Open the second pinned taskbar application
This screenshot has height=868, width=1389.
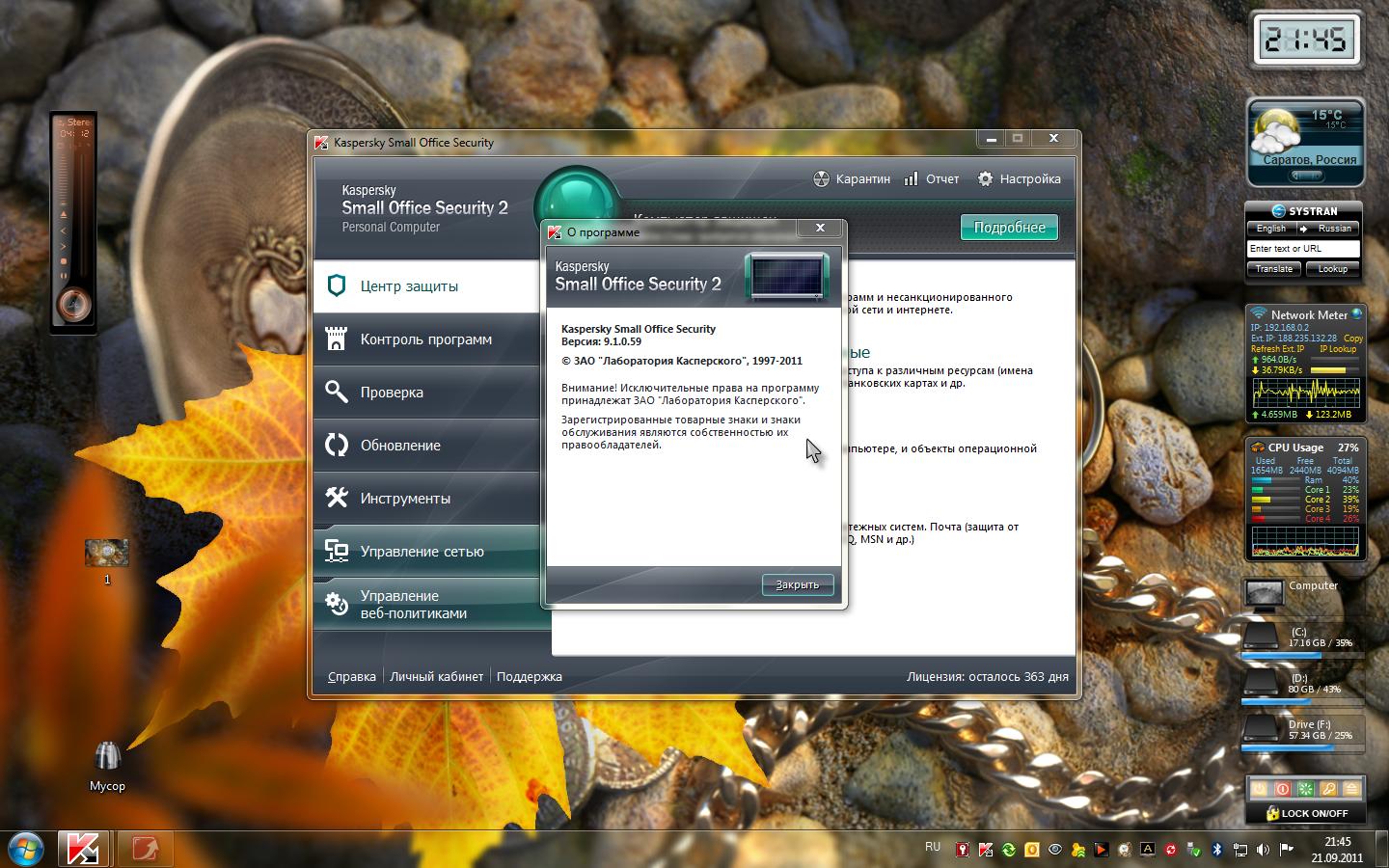[x=146, y=849]
